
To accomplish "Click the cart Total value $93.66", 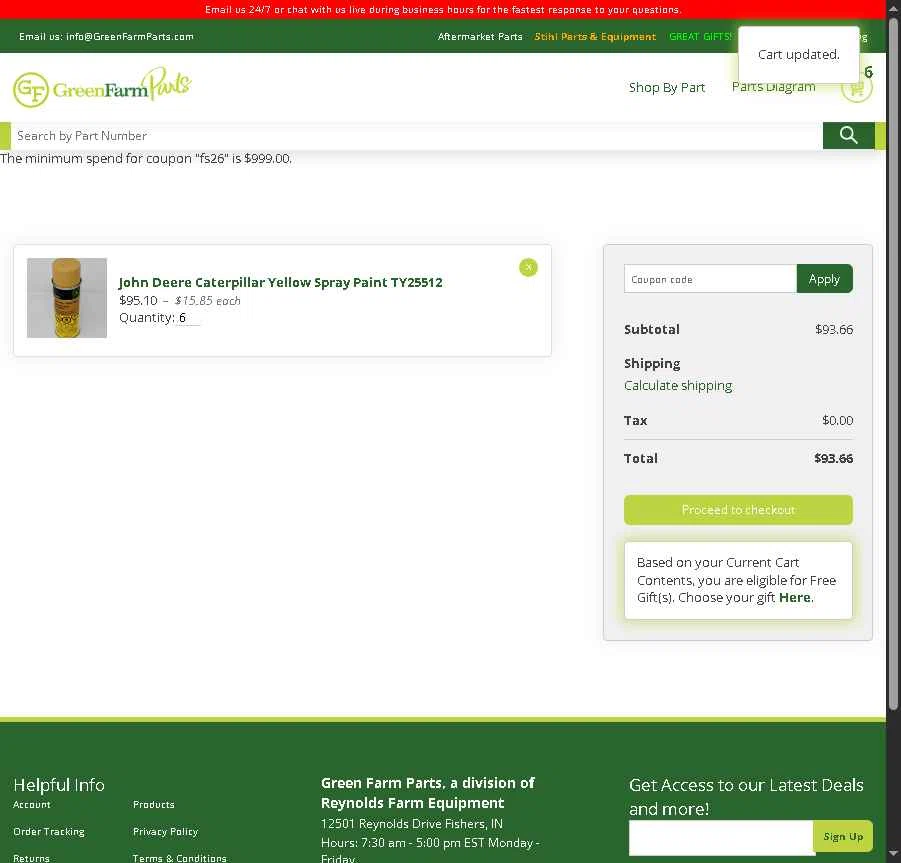I will point(833,459).
